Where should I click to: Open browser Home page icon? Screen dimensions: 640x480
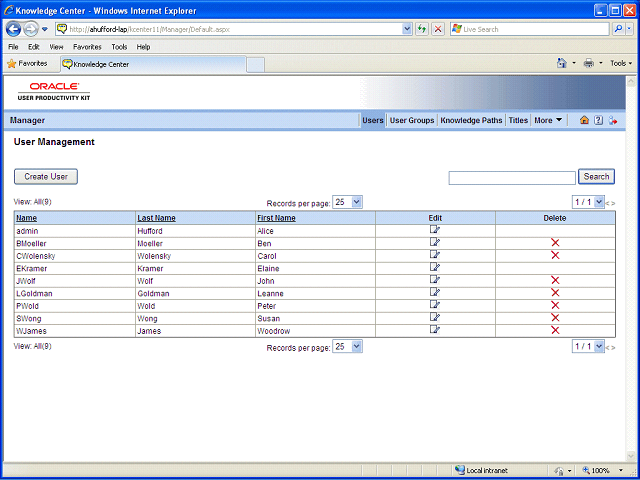562,63
